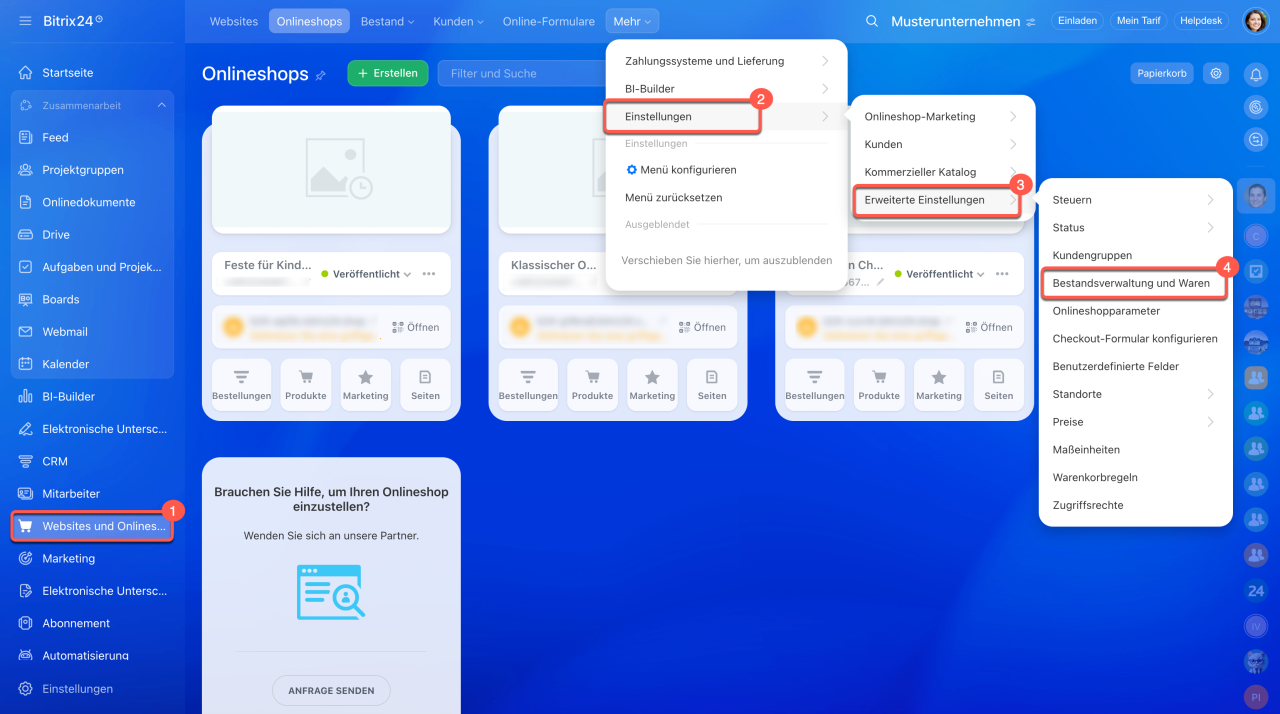Click Öffnen QR button on first shop
1280x714 pixels.
pyautogui.click(x=416, y=327)
